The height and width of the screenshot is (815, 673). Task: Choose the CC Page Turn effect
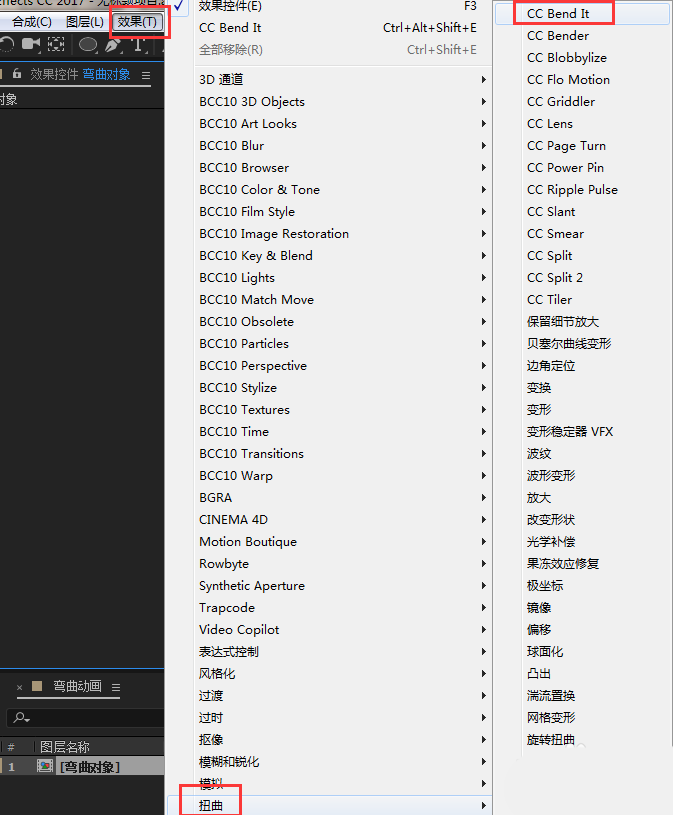566,146
